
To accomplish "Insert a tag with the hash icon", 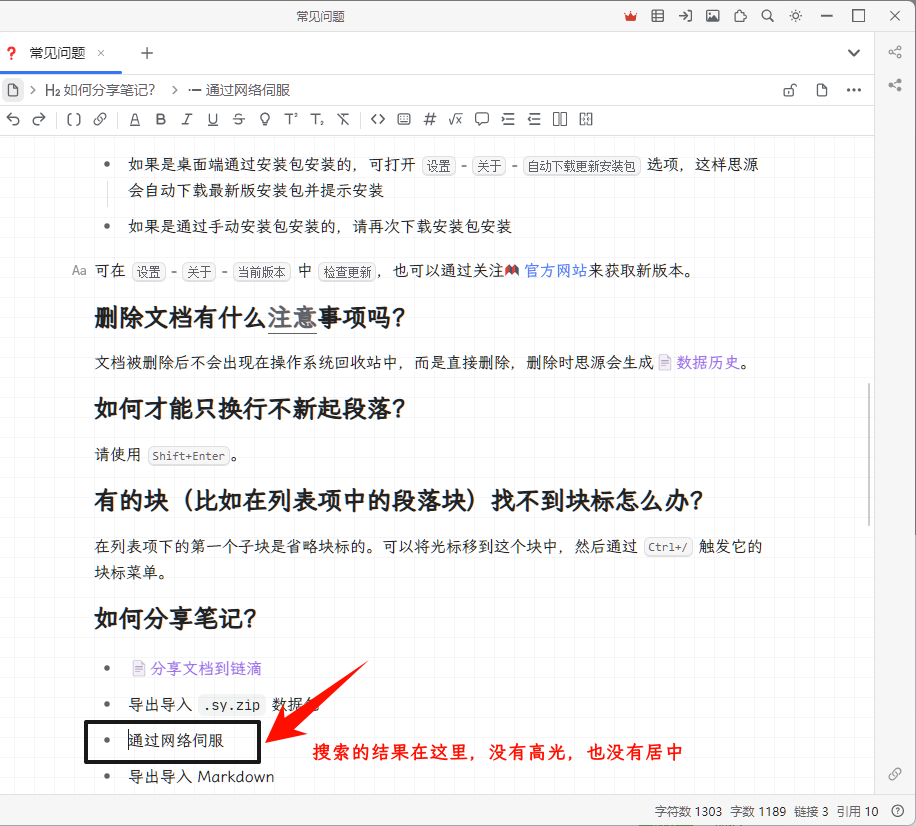I will click(430, 120).
